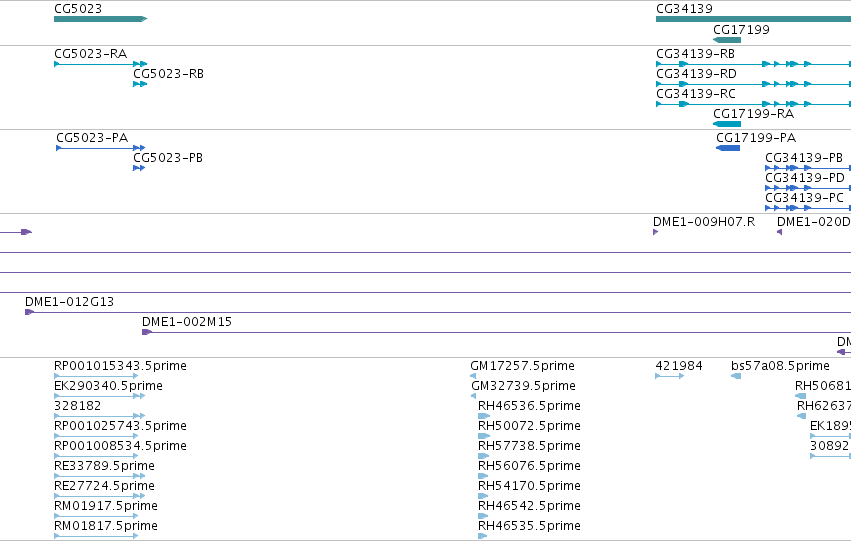The height and width of the screenshot is (541, 851).
Task: Select the RH46542.5prime EST
Action: coord(483,516)
